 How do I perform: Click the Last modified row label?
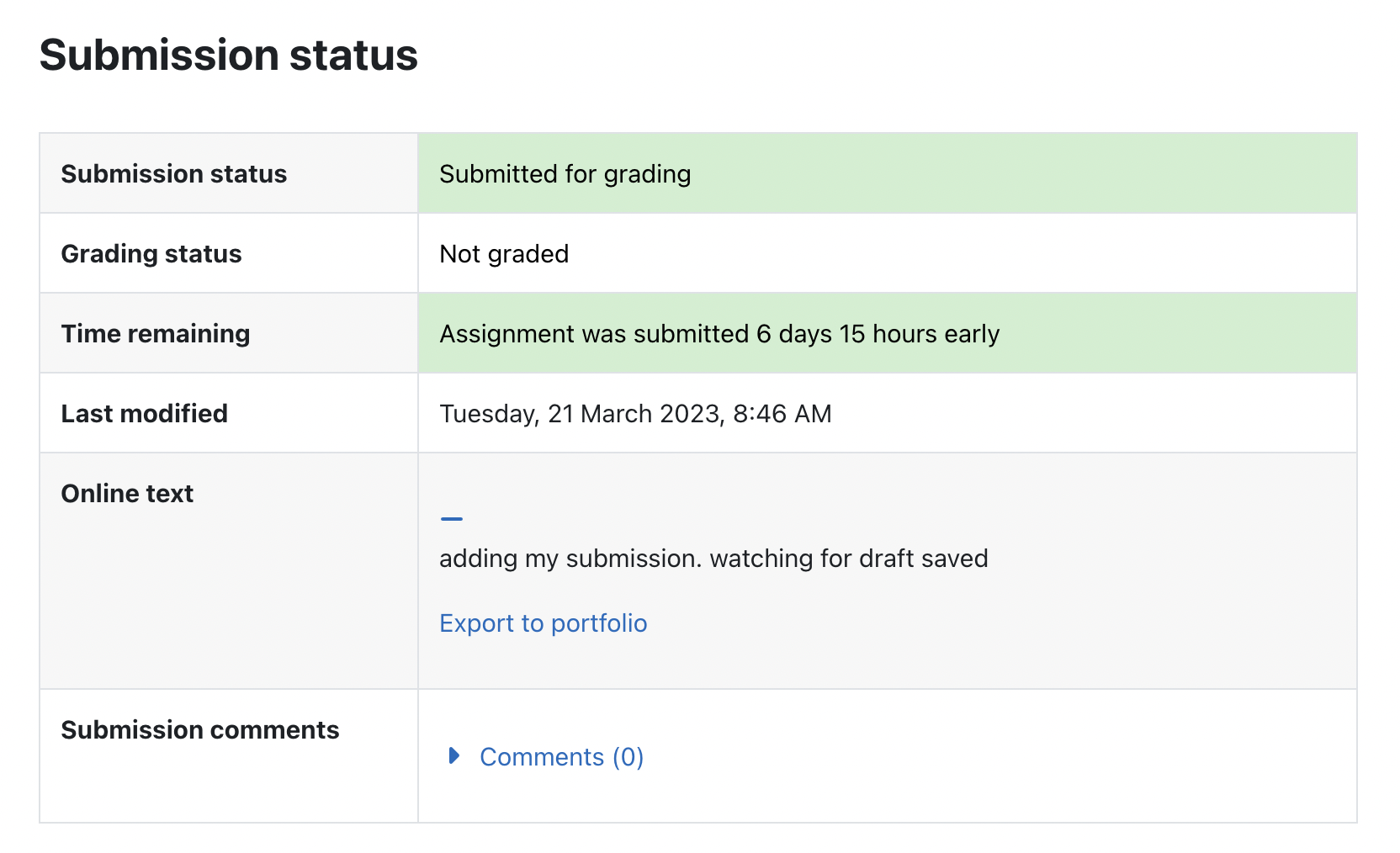(145, 414)
